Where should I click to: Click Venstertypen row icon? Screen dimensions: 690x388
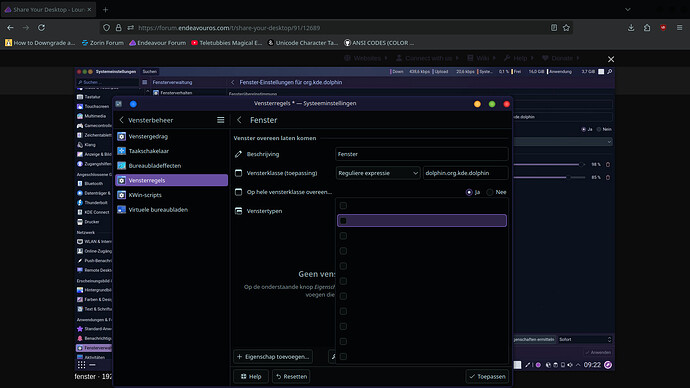pos(239,211)
